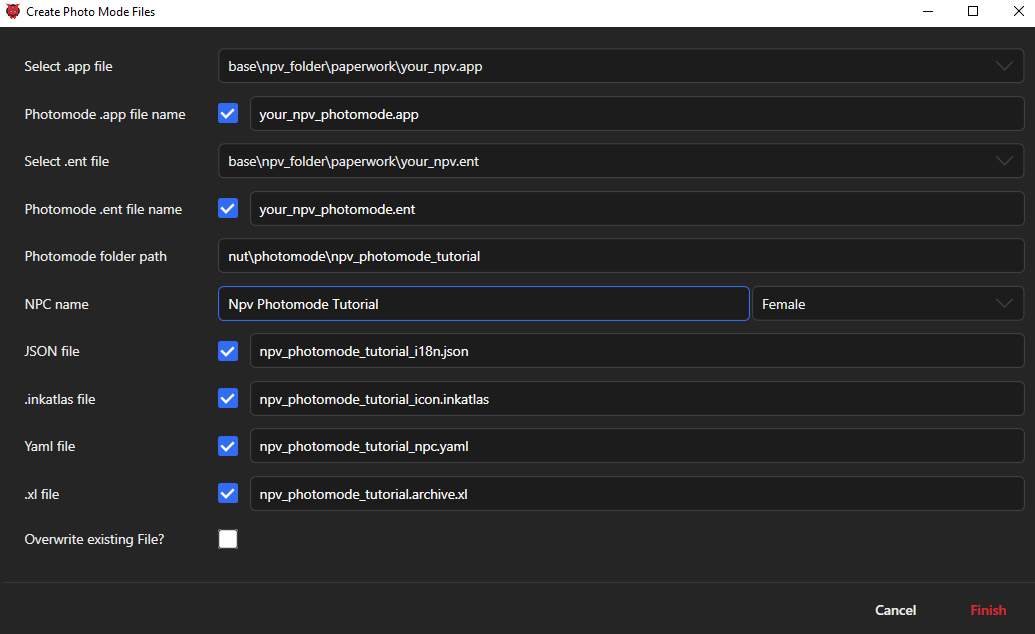Edit the Photomode folder path field
The height and width of the screenshot is (634, 1035).
(620, 256)
